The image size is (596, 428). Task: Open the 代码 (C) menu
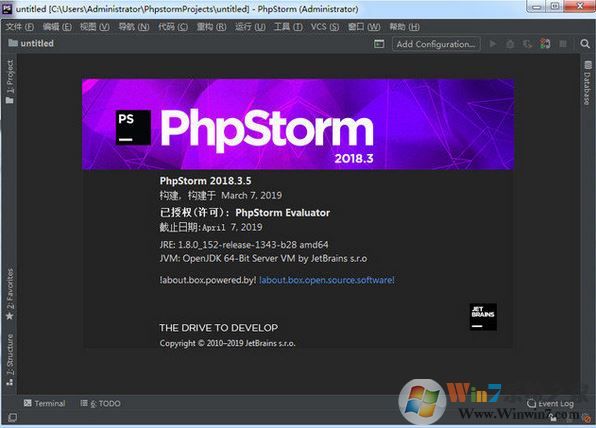coord(173,27)
